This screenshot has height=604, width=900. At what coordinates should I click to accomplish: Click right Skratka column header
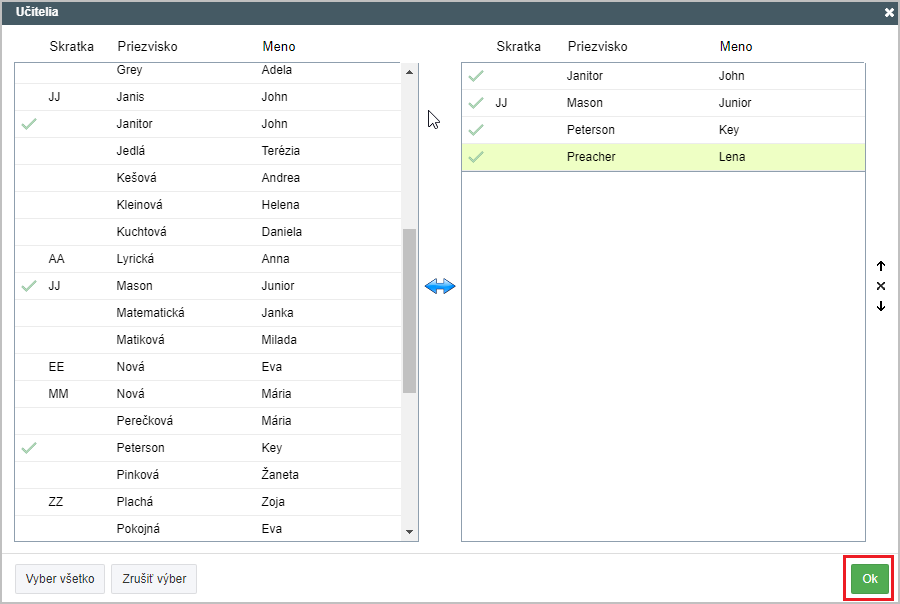coord(518,47)
